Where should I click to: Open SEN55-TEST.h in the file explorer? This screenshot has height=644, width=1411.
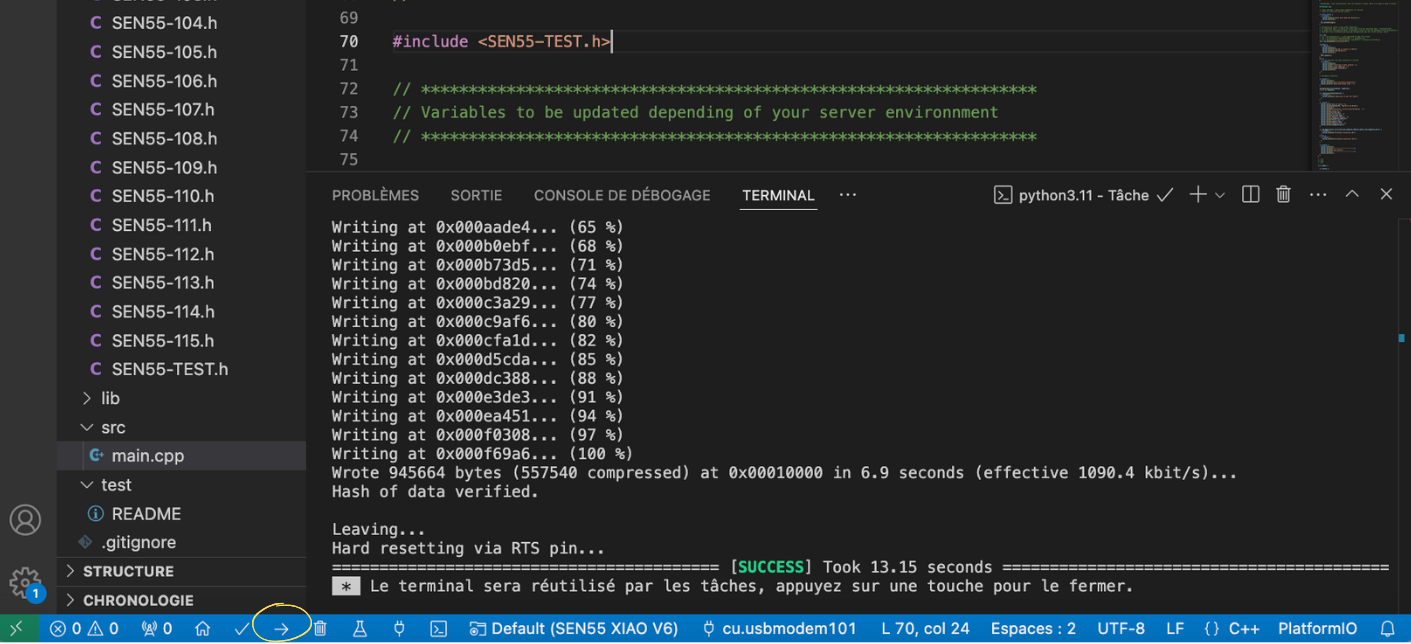click(x=169, y=369)
